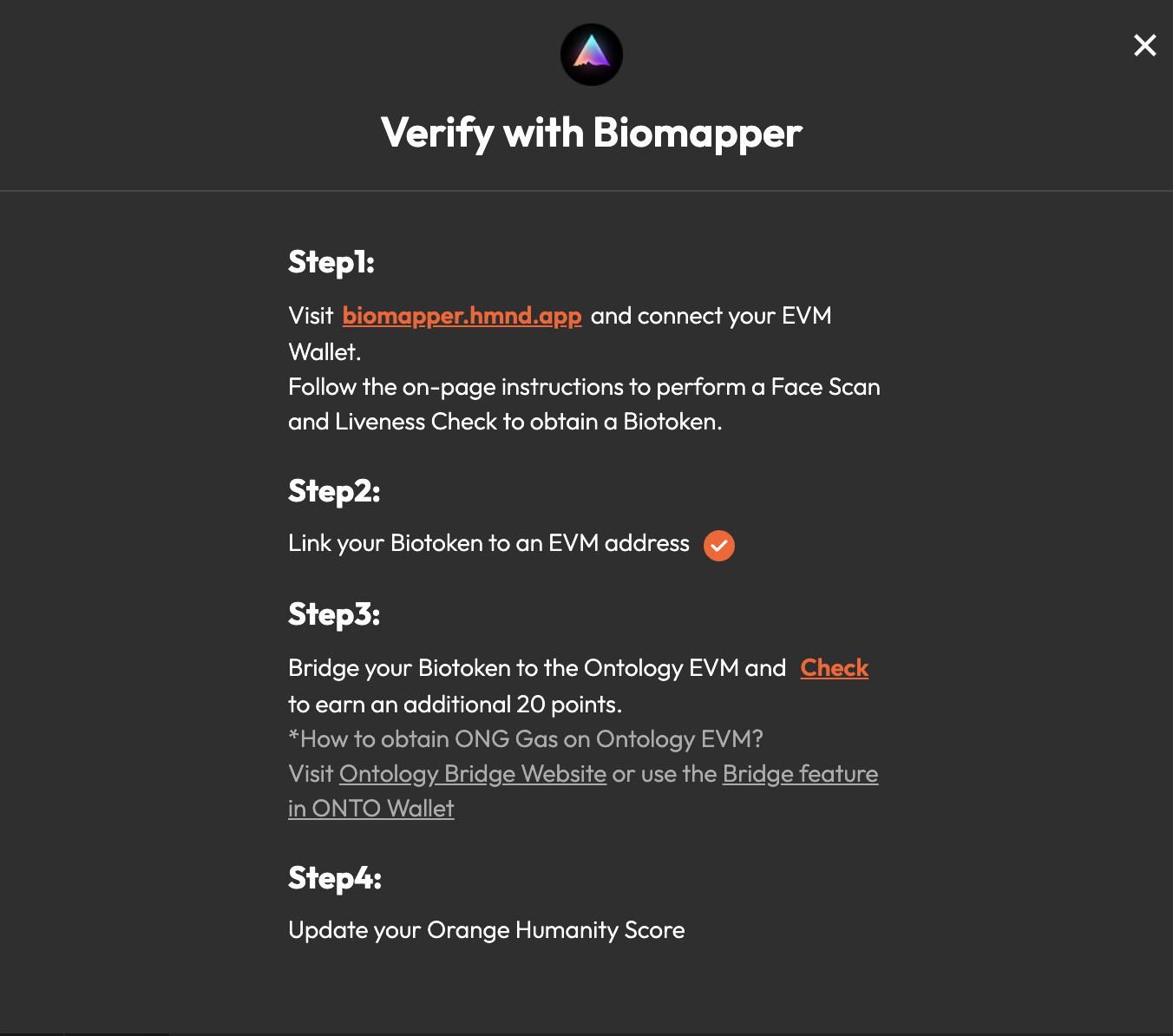1173x1036 pixels.
Task: Click the Step3 heading
Action: tap(334, 614)
